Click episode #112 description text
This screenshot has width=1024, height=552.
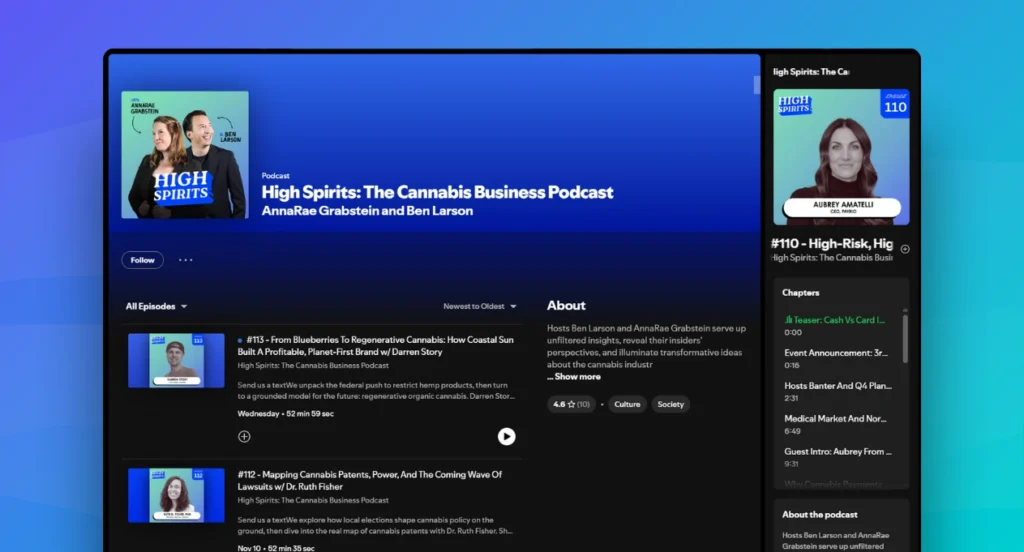pos(375,525)
